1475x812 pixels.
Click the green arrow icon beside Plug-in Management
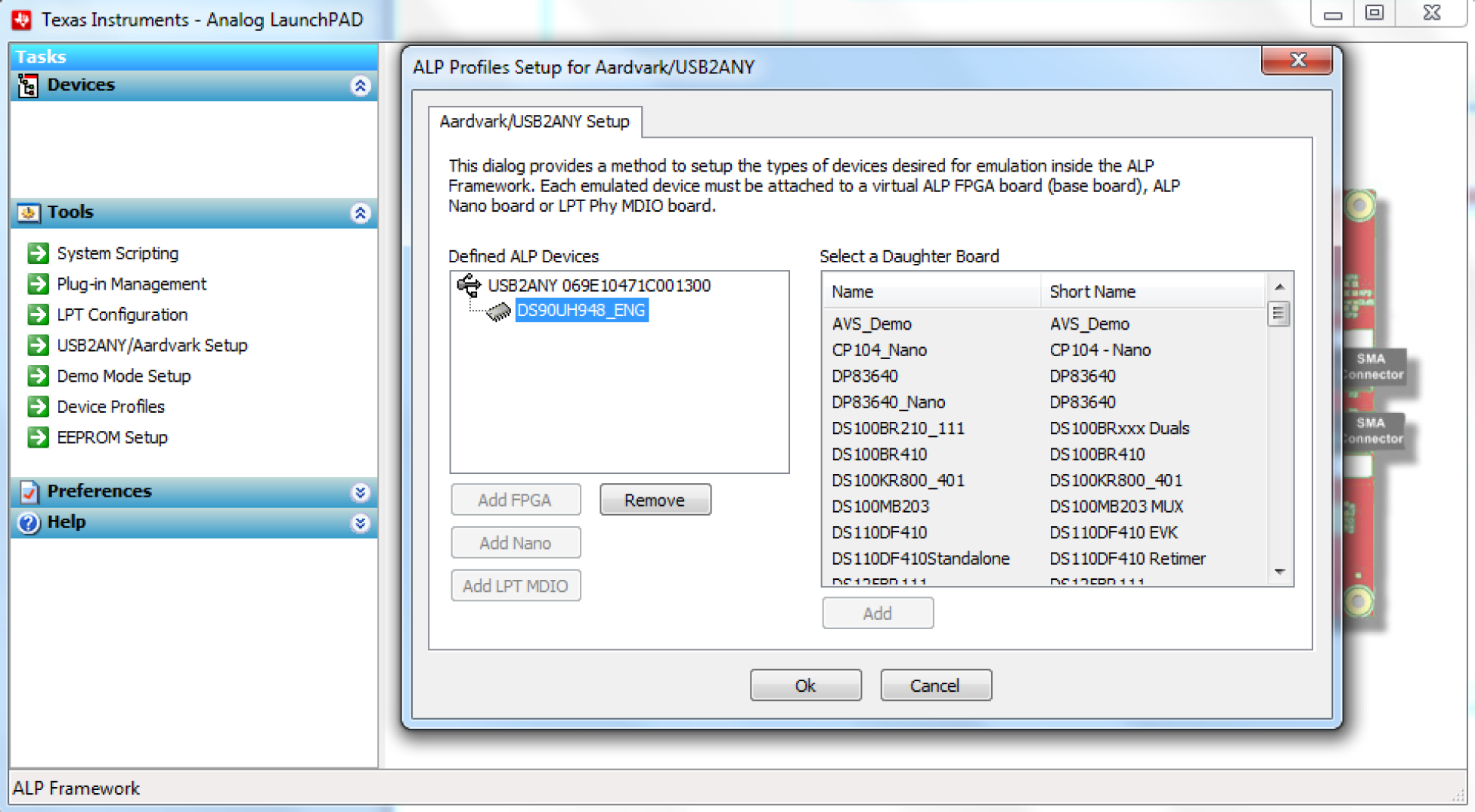coord(38,284)
